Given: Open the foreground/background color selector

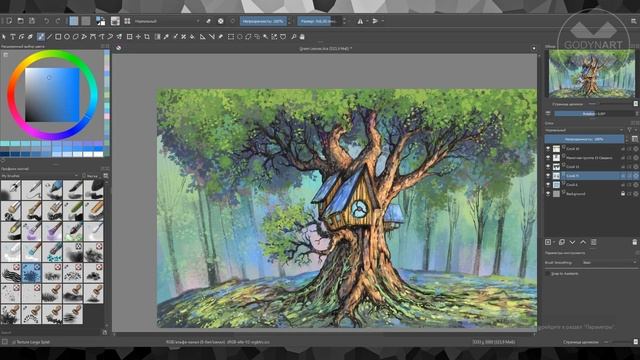Looking at the screenshot, I should point(100,21).
